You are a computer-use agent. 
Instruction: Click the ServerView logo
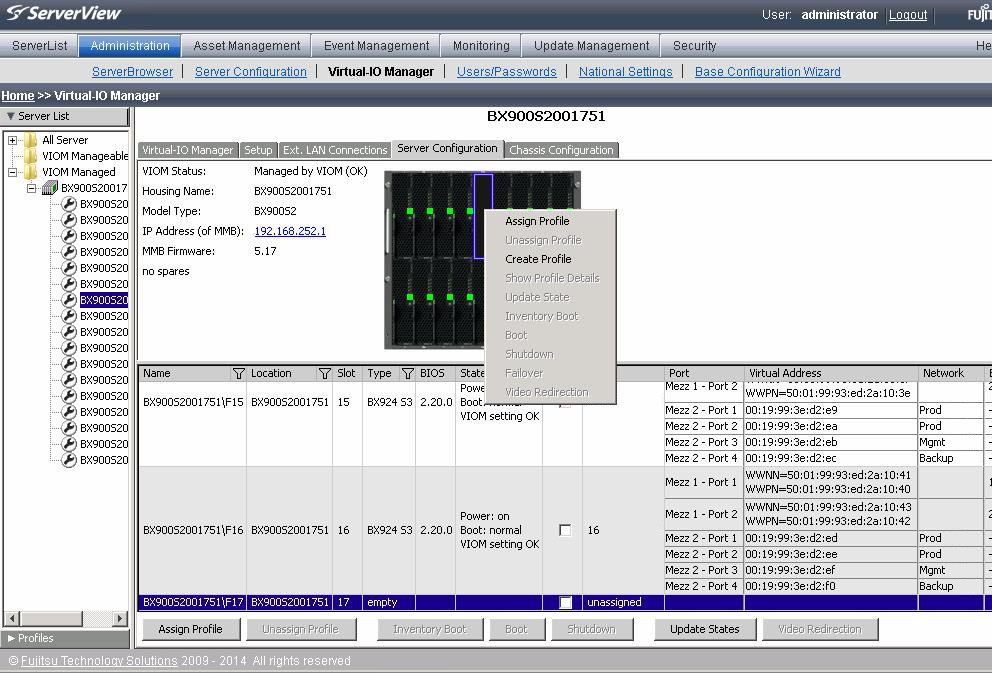(x=60, y=14)
